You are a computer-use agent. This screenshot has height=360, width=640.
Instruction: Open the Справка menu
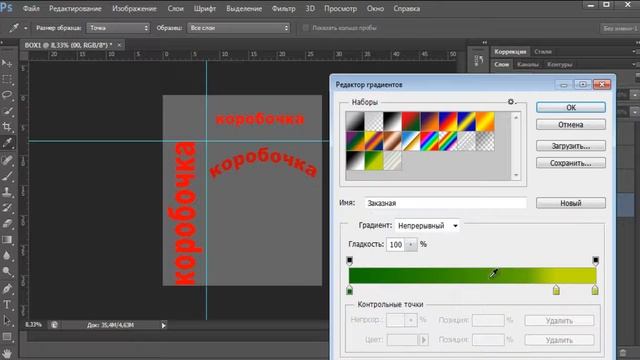[407, 9]
